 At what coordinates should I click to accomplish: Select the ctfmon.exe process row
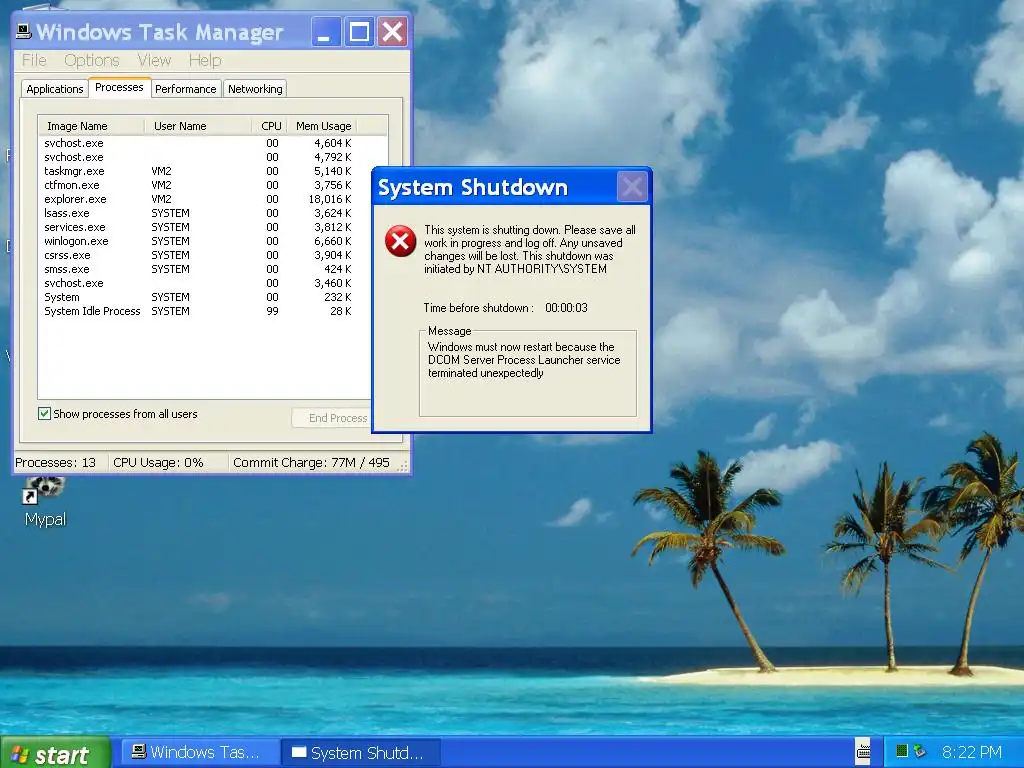click(x=198, y=185)
